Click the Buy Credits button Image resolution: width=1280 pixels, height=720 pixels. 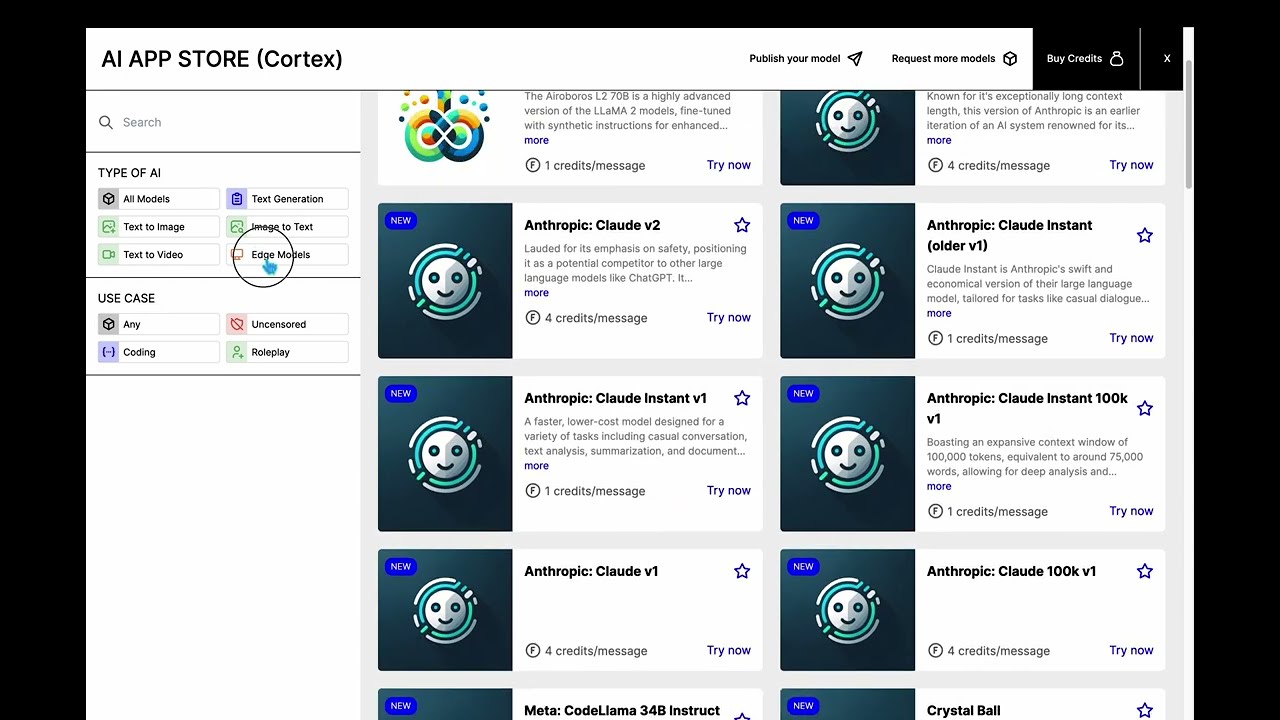(x=1084, y=58)
